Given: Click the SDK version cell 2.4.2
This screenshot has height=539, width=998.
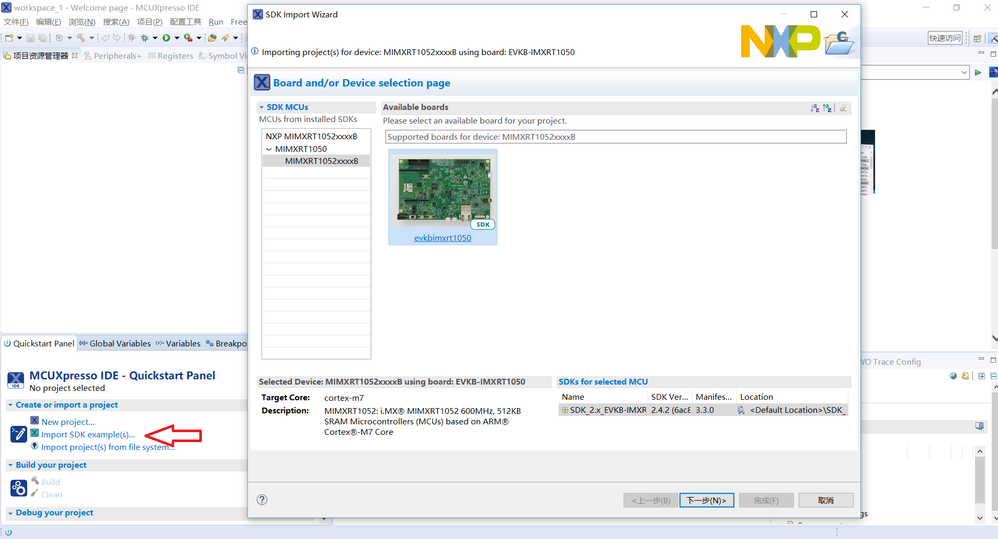Looking at the screenshot, I should coord(670,410).
